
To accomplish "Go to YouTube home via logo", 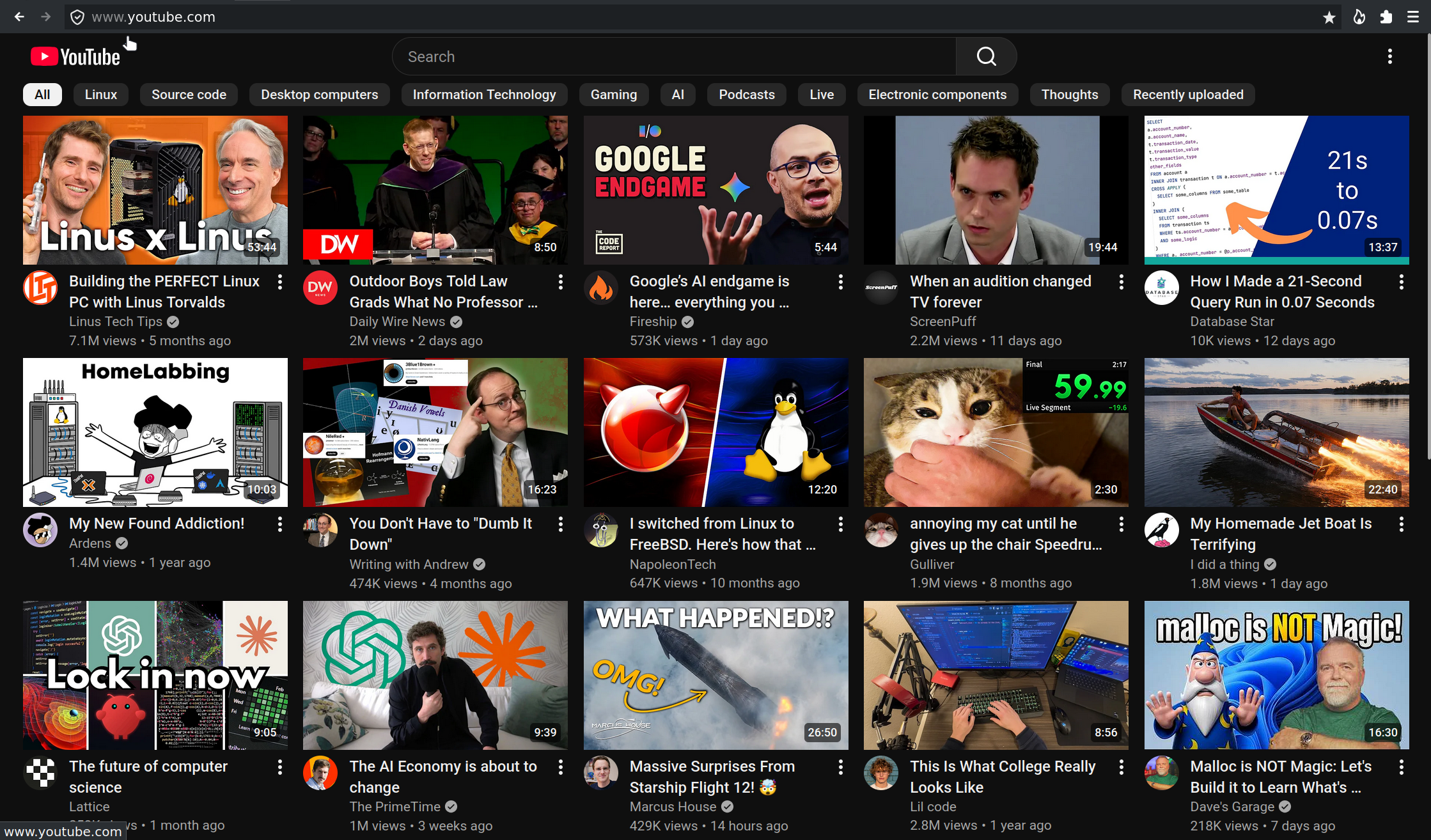I will (x=75, y=57).
